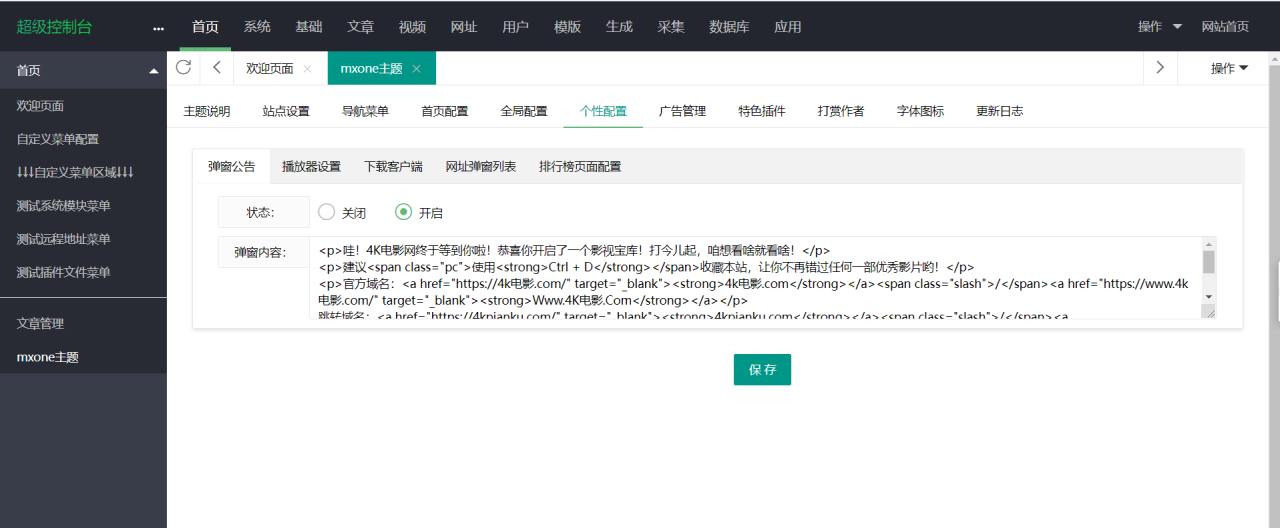The width and height of the screenshot is (1280, 528).
Task: Open 采集 top menu
Action: point(671,27)
